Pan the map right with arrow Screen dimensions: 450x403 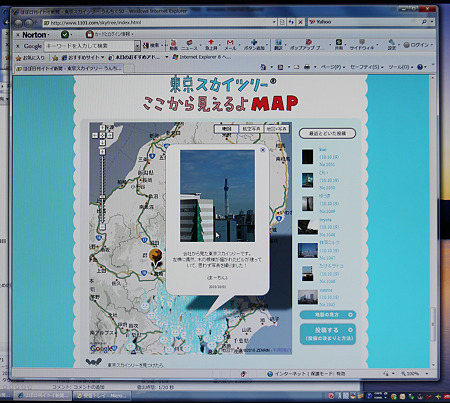(109, 135)
